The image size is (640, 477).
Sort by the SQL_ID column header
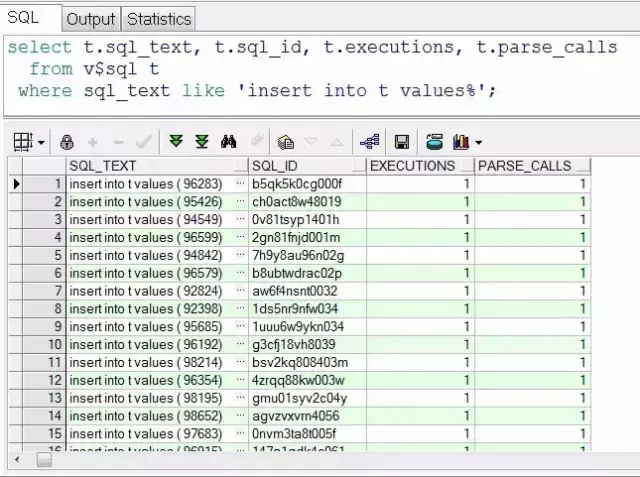coord(307,166)
